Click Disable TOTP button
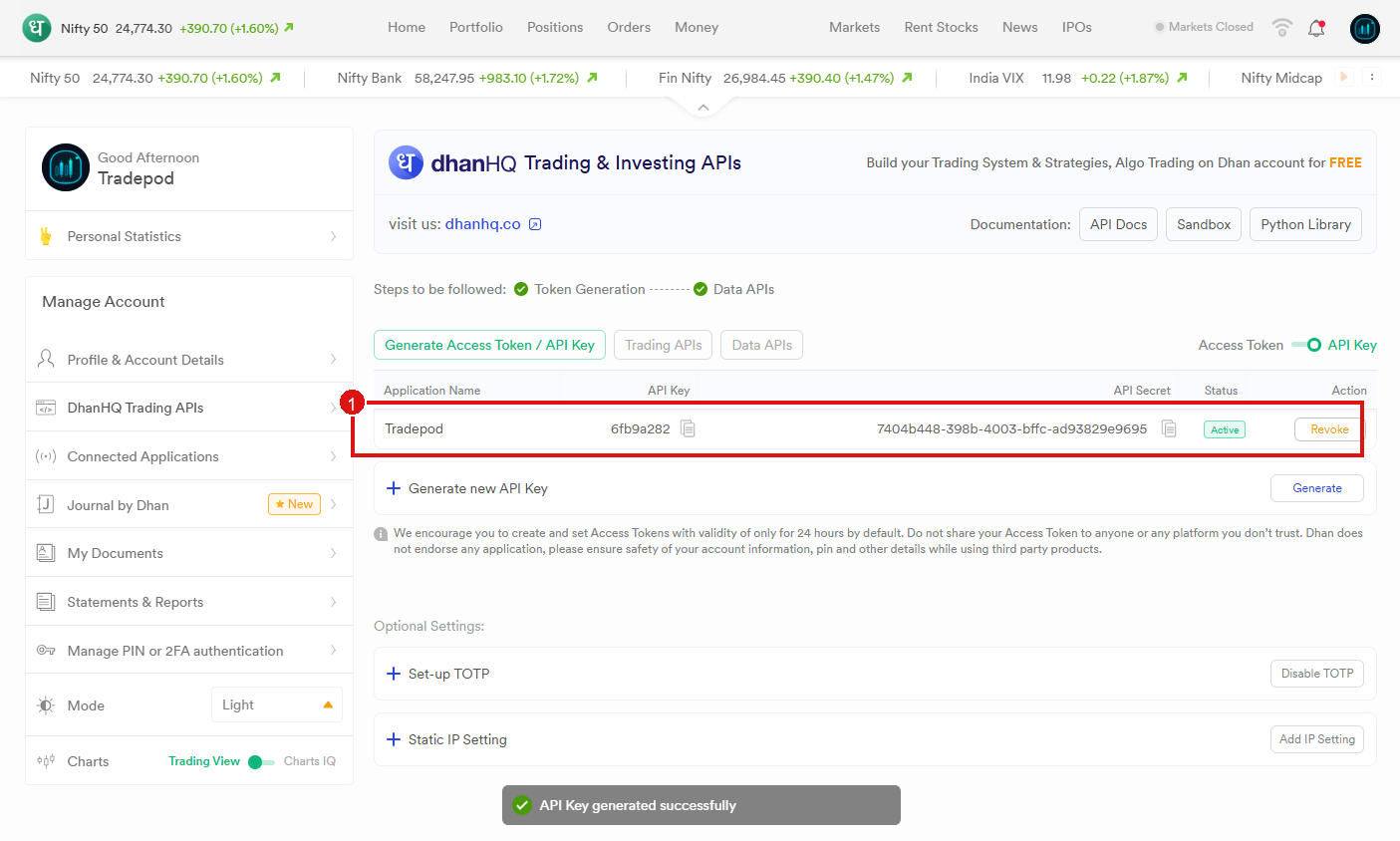This screenshot has width=1400, height=841. [1317, 674]
